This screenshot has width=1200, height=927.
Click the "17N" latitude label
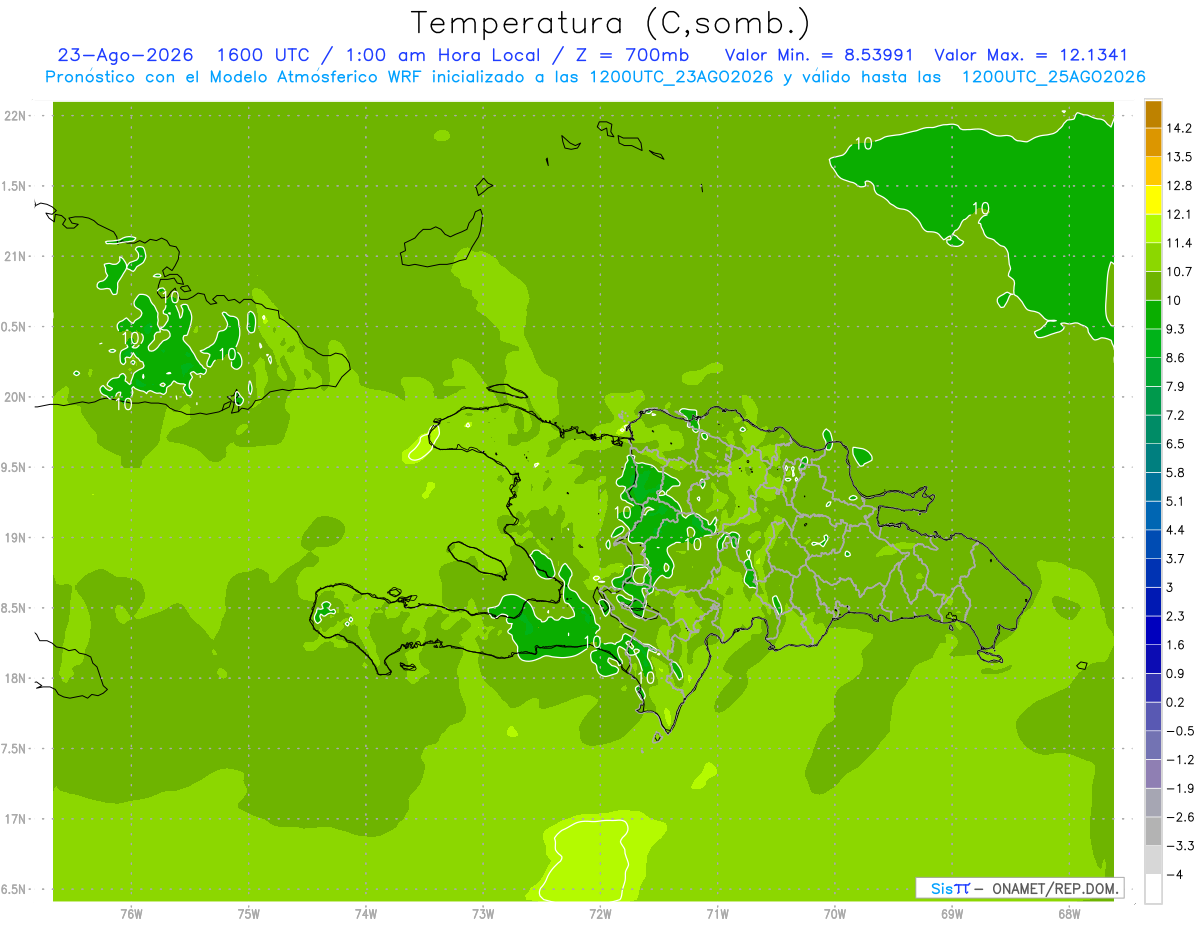point(16,819)
